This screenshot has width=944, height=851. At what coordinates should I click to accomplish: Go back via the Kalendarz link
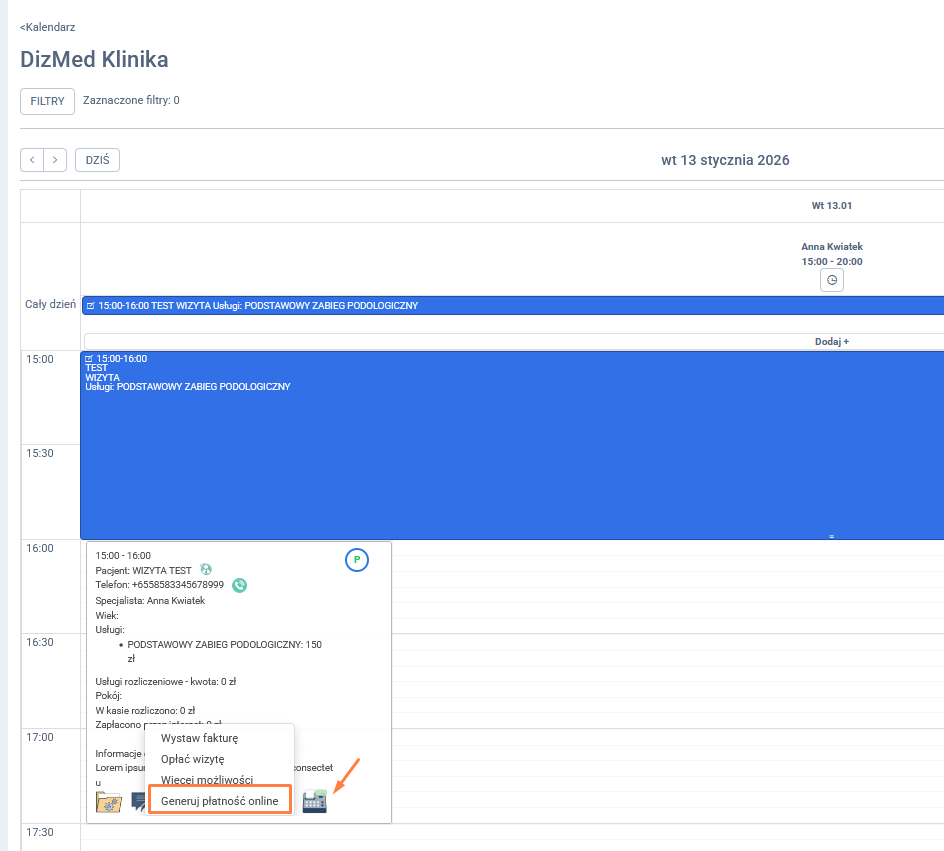coord(48,27)
